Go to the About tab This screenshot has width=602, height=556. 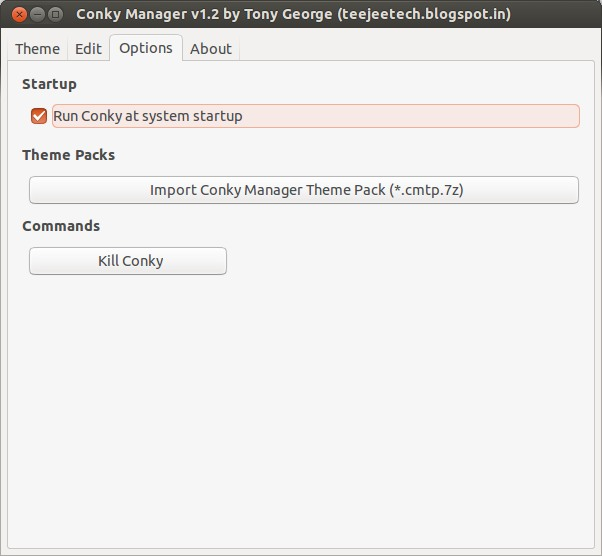tap(211, 49)
